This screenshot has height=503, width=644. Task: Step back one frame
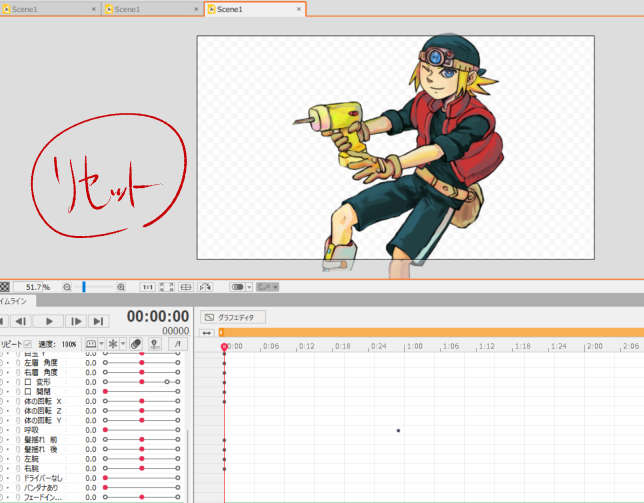pyautogui.click(x=21, y=321)
